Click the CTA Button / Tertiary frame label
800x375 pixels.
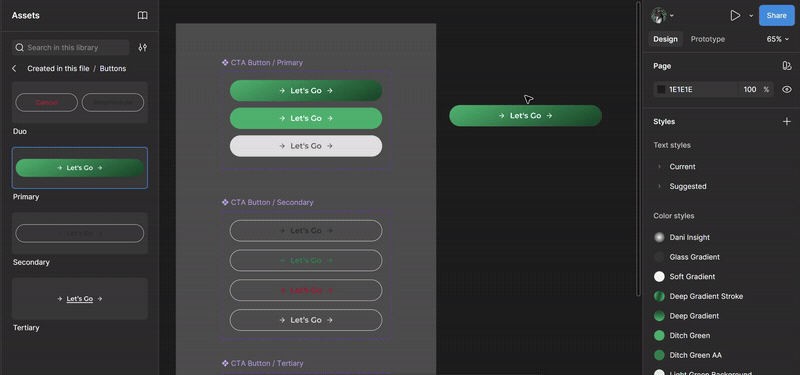pyautogui.click(x=267, y=363)
